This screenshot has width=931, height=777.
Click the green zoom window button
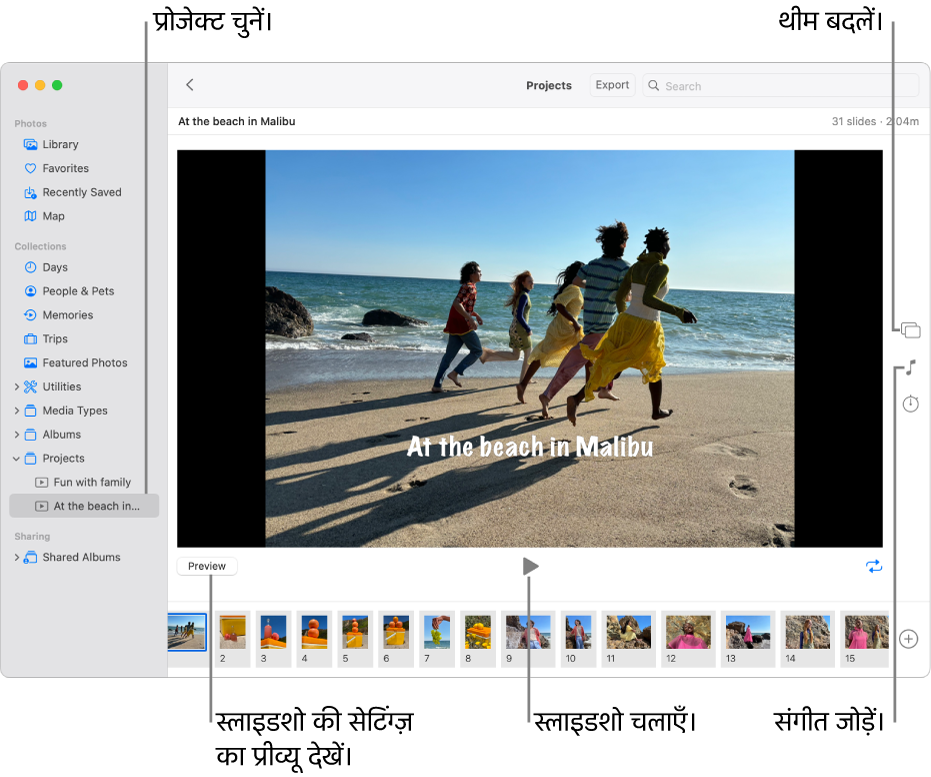(x=57, y=85)
